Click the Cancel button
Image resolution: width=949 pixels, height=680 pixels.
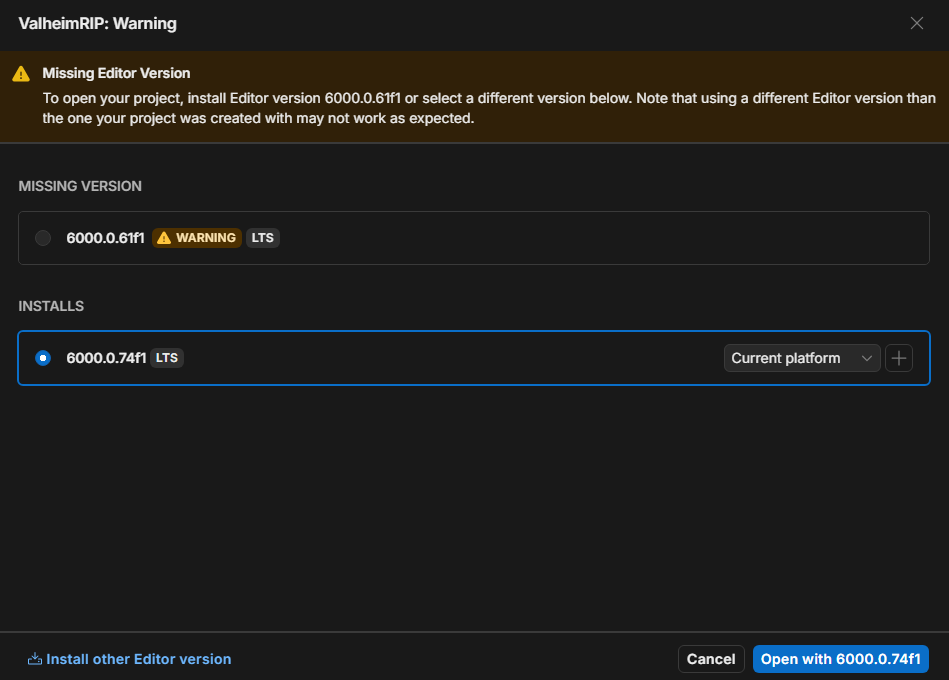(x=711, y=659)
